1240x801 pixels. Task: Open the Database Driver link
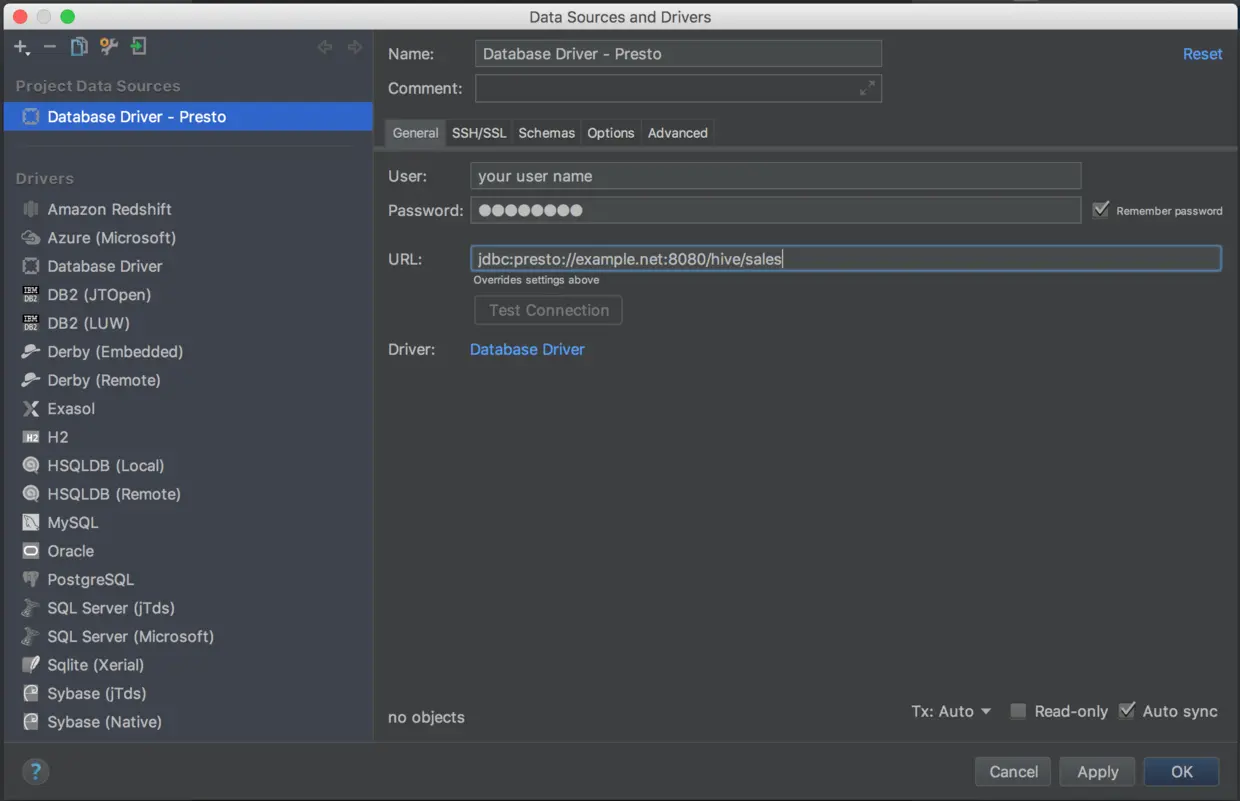point(527,349)
